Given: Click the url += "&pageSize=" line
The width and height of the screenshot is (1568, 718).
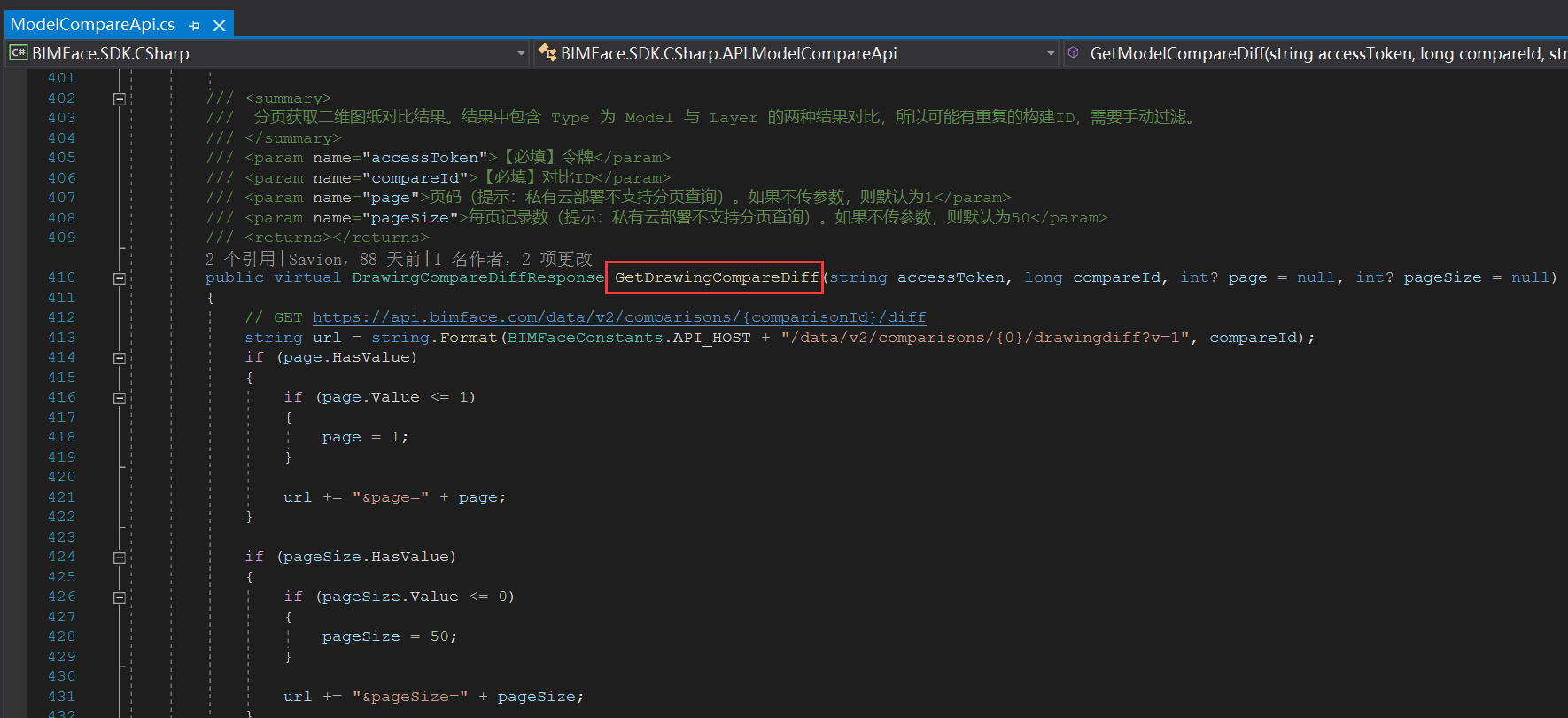Looking at the screenshot, I should (x=433, y=697).
